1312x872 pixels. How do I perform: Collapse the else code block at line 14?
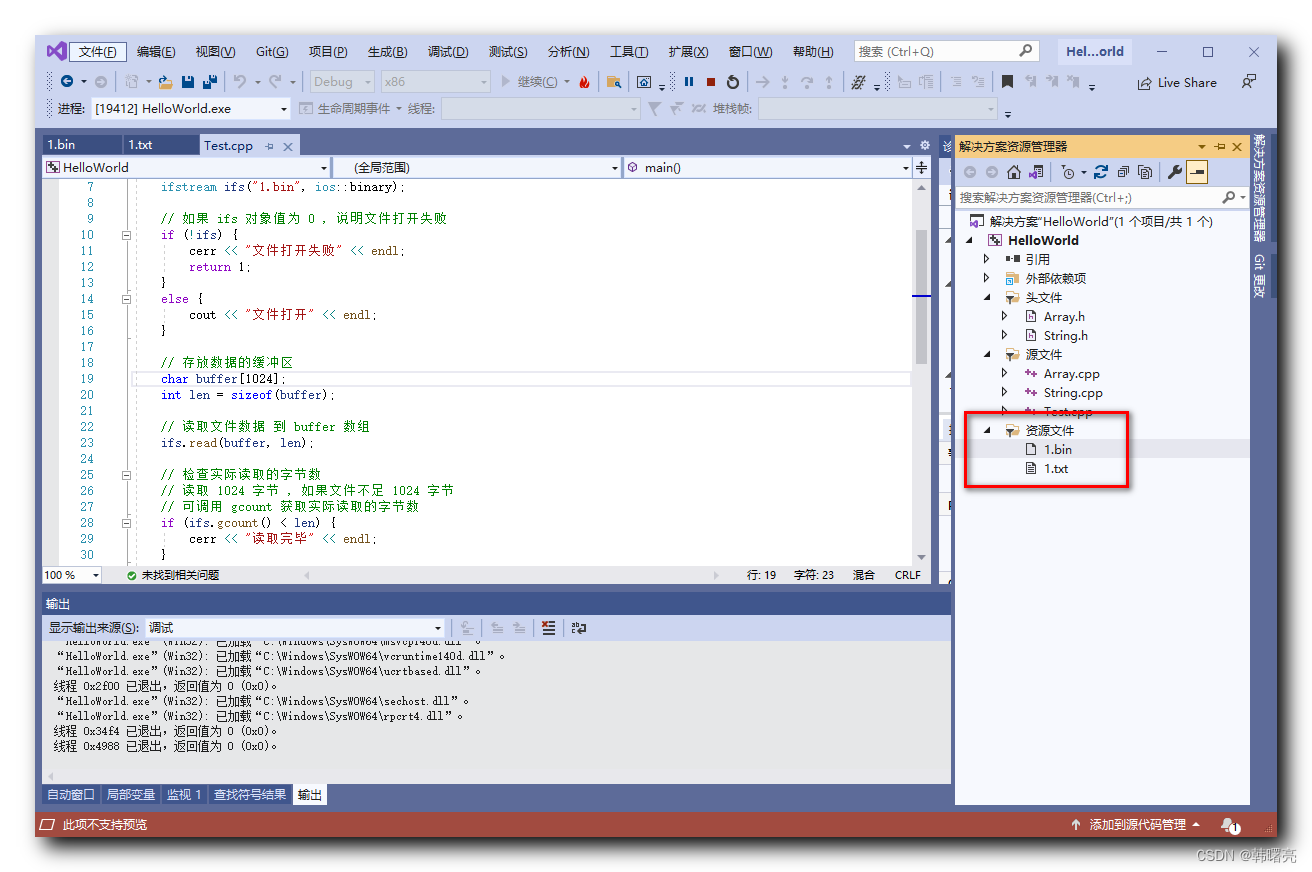point(126,299)
